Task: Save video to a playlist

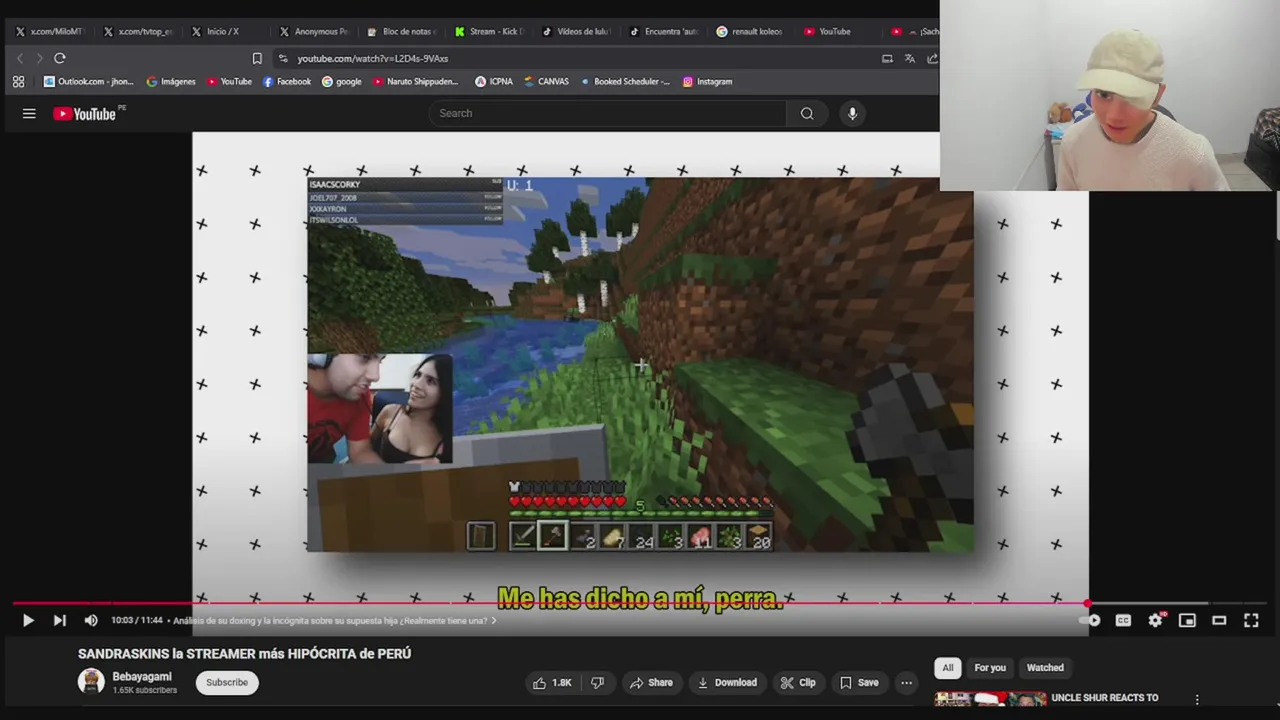Action: click(x=858, y=683)
